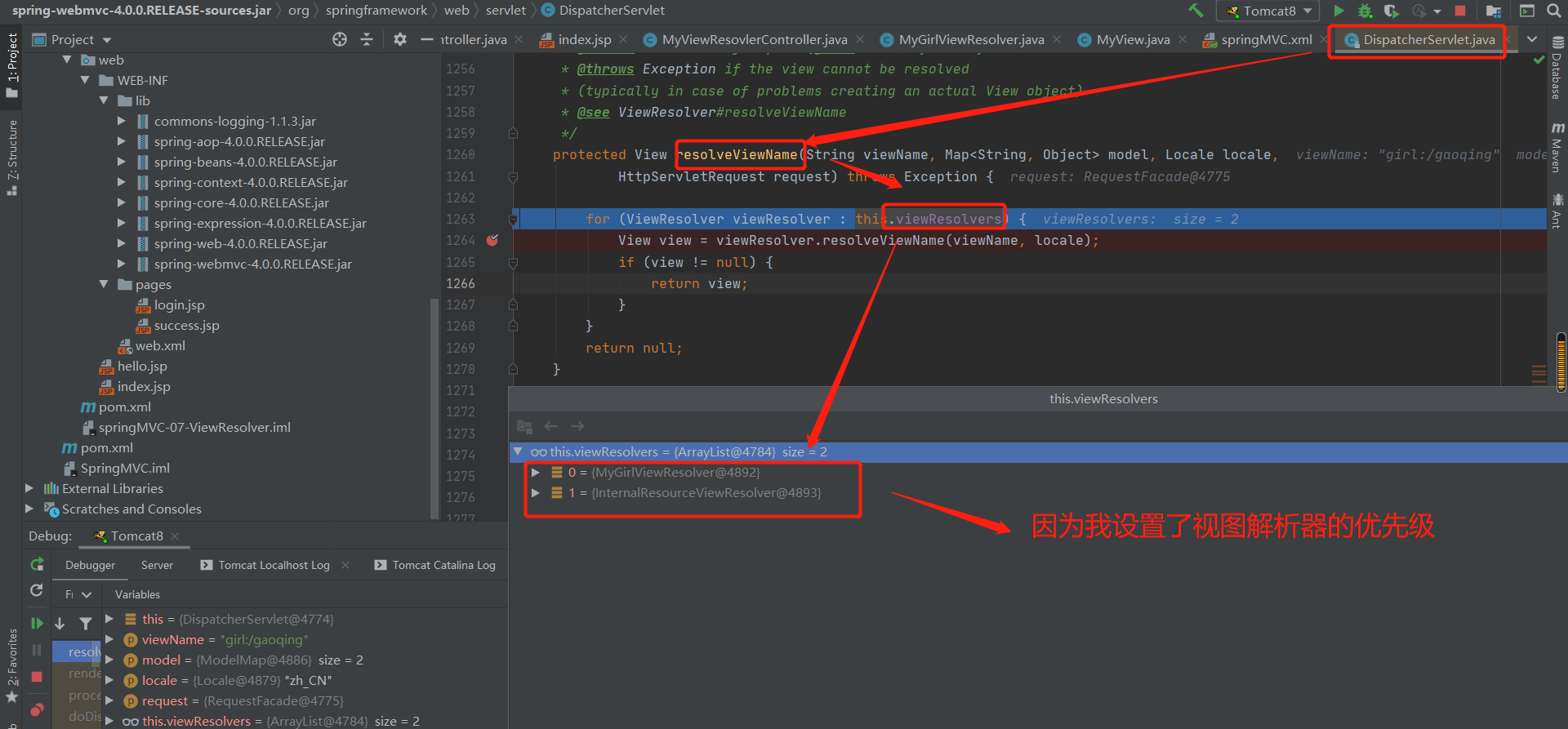Viewport: 1568px width, 729px height.
Task: Click the filter frames funnel icon
Action: 86,624
